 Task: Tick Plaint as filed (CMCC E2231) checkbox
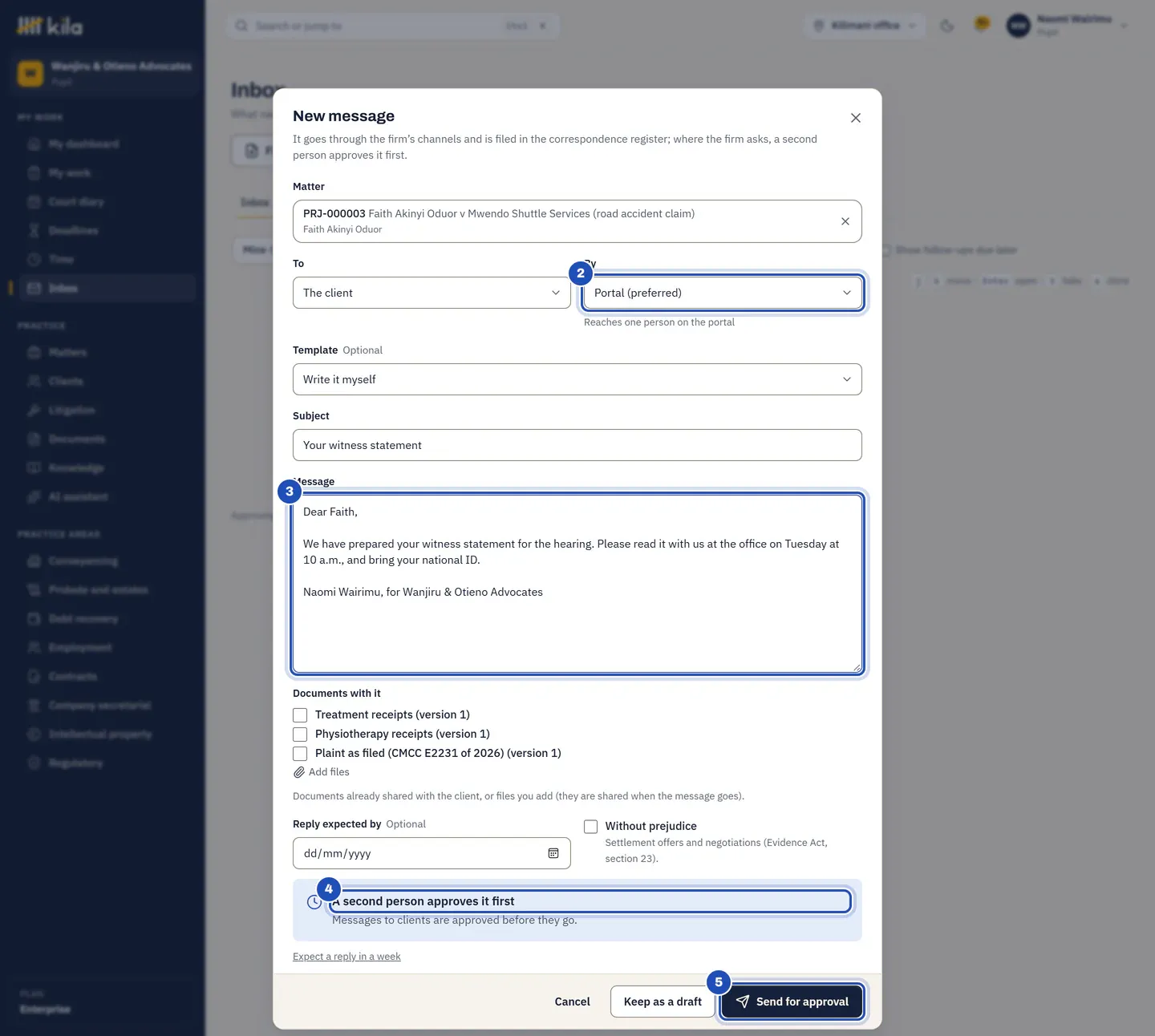click(300, 754)
